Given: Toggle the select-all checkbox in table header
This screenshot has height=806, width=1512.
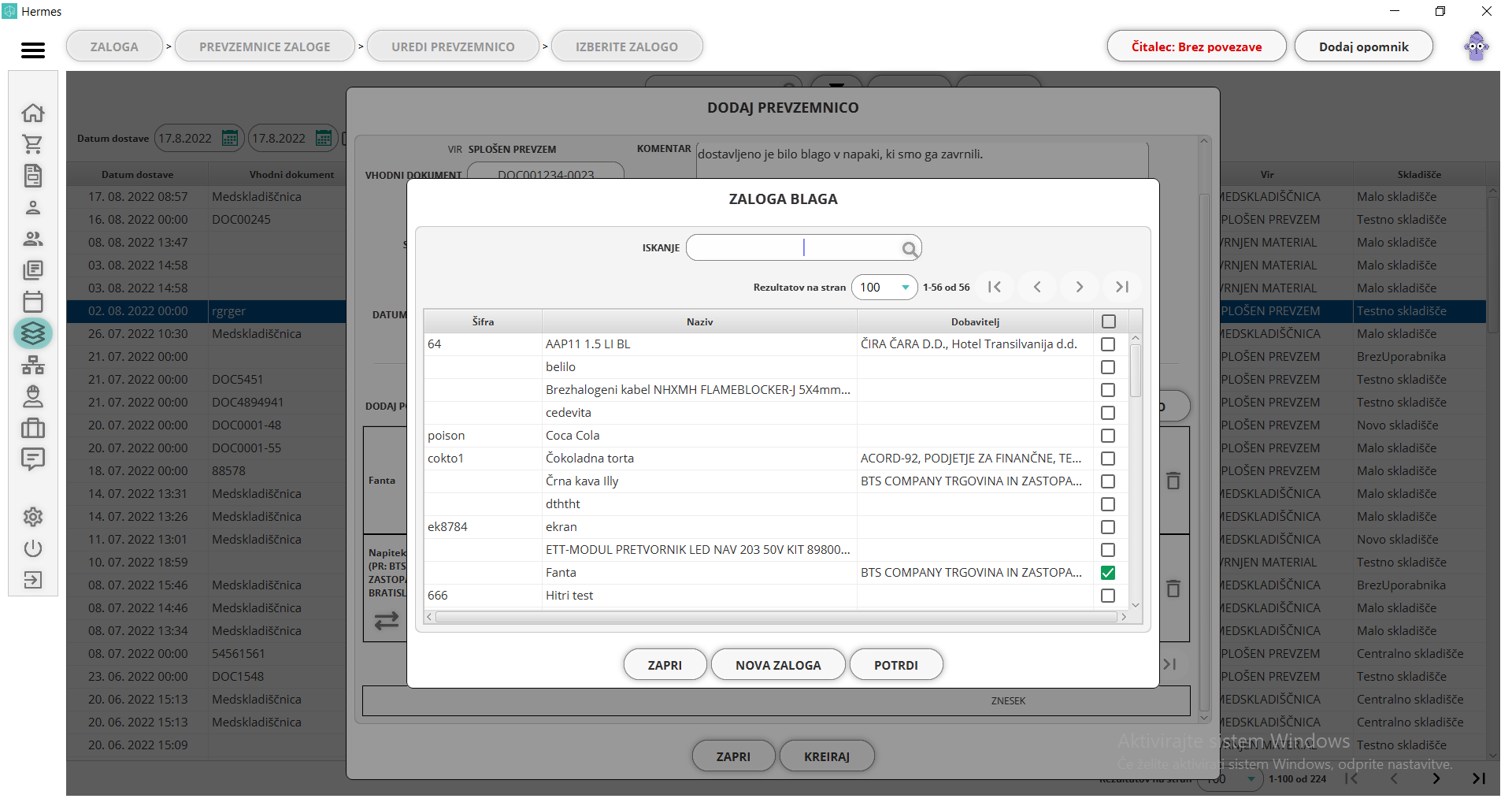Looking at the screenshot, I should (1109, 321).
